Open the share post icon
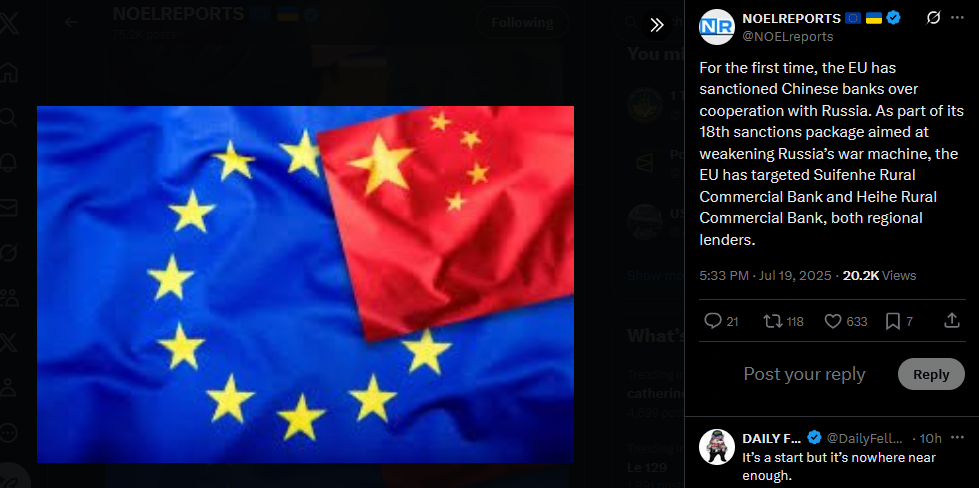 952,320
